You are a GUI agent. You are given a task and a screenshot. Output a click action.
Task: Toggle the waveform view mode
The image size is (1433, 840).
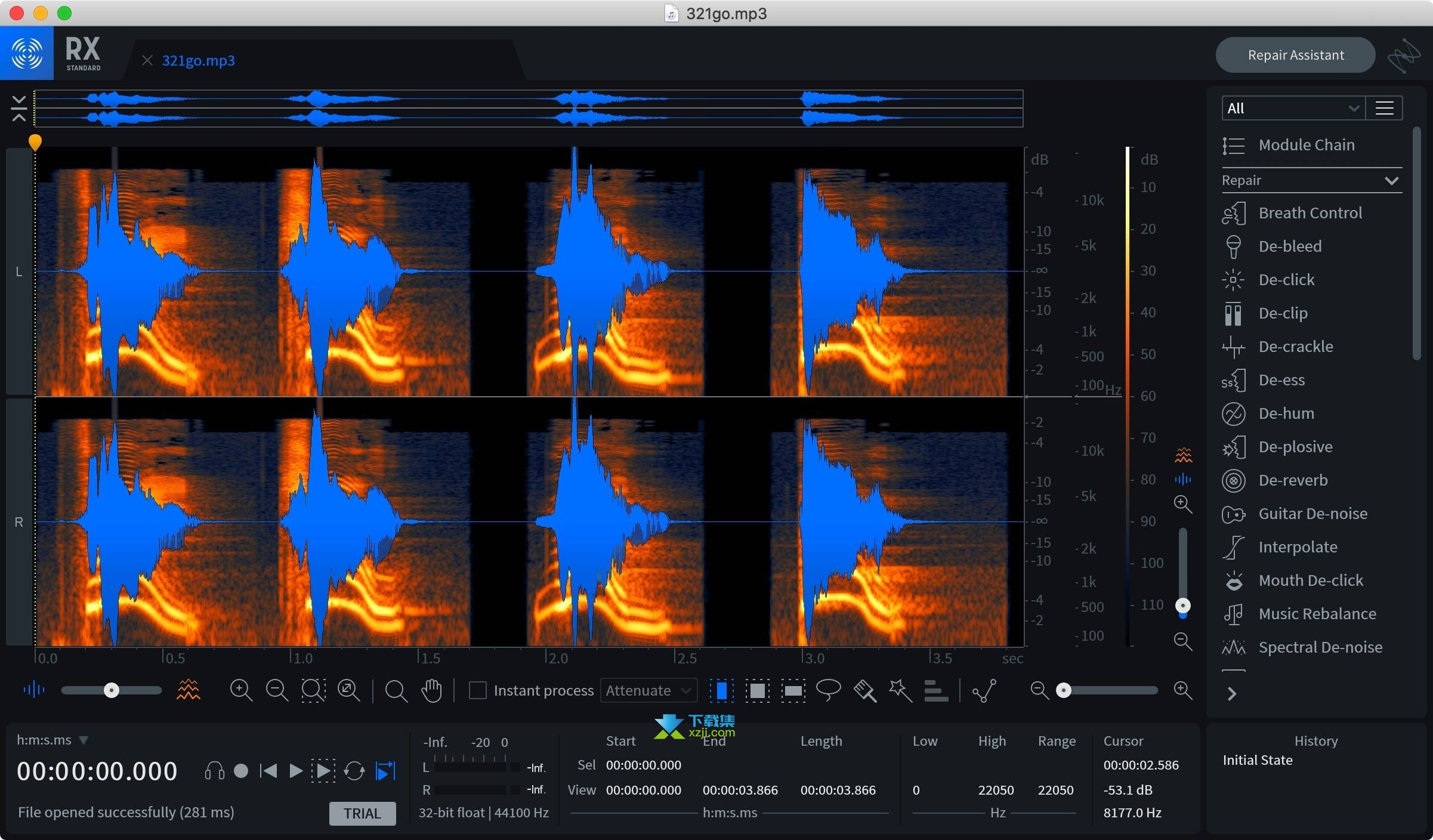point(33,690)
